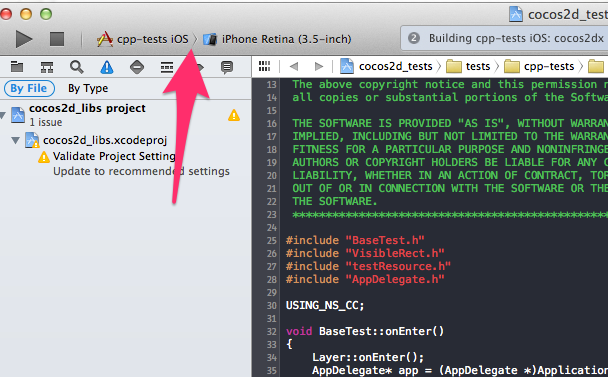Click the void BaseTest::onEnter() declaration
The width and height of the screenshot is (608, 377).
(365, 331)
